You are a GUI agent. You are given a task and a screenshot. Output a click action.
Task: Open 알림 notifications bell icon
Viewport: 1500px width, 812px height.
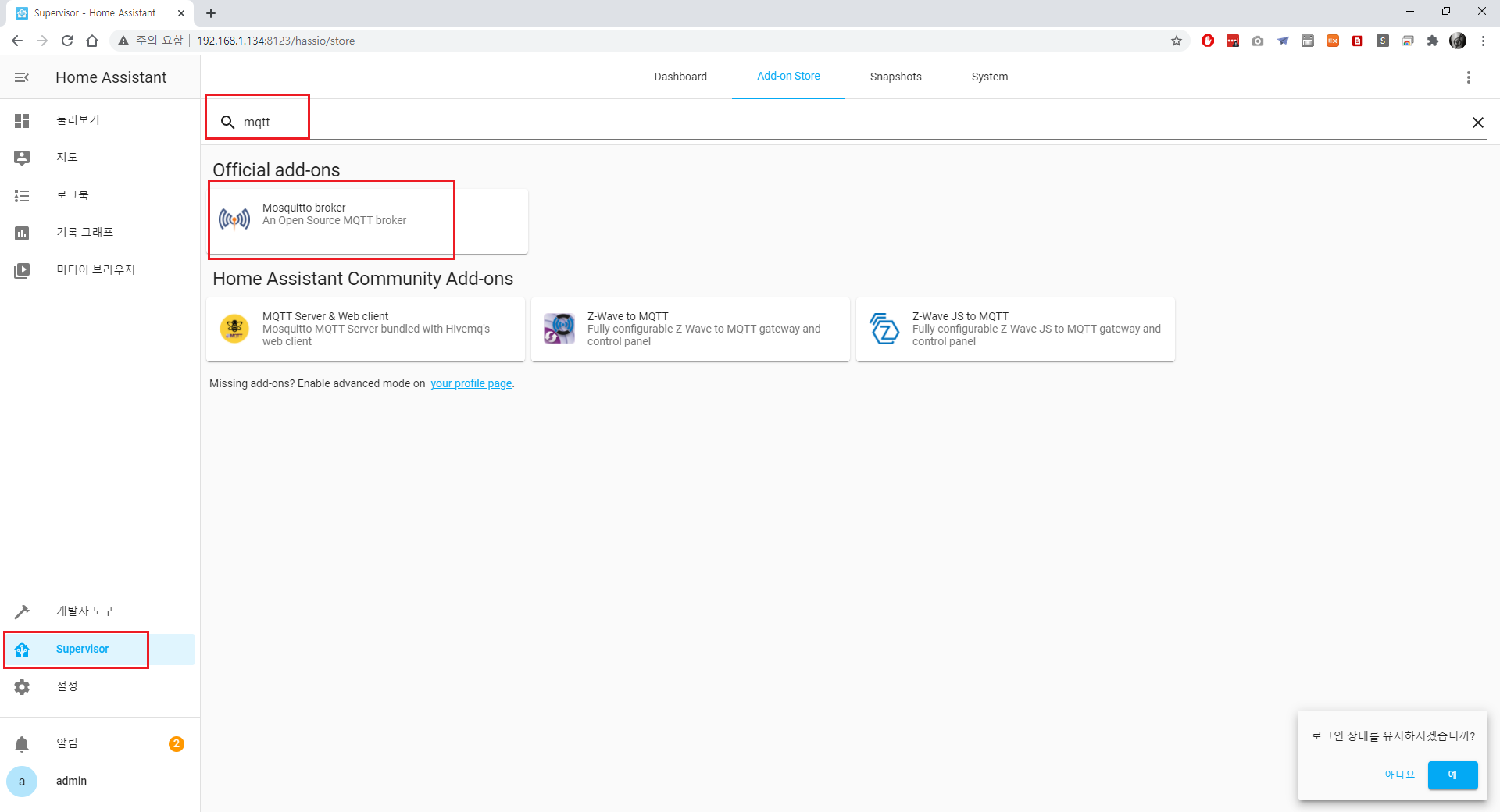click(22, 743)
